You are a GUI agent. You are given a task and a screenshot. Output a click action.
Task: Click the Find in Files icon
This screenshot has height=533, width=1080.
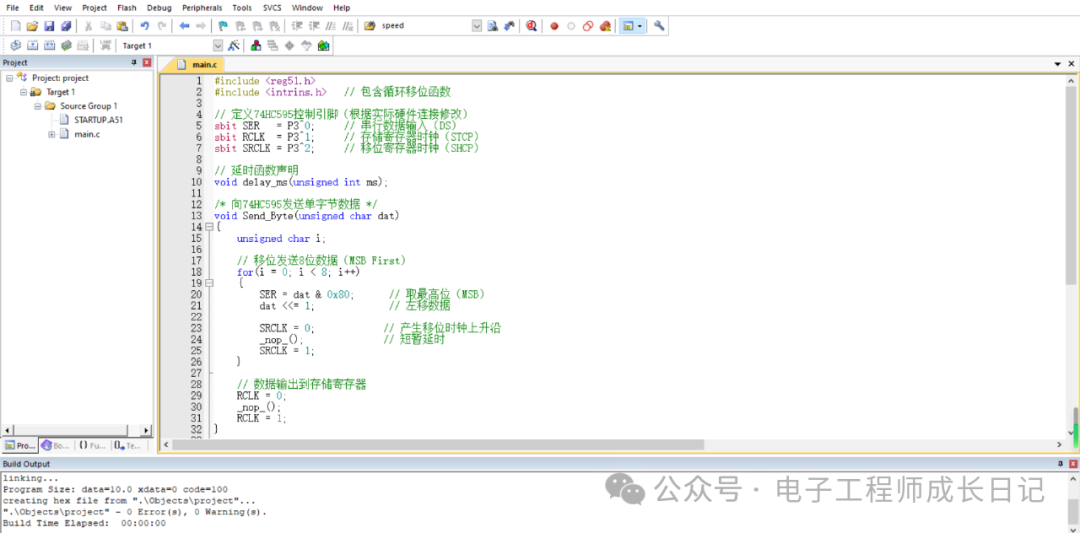(x=369, y=25)
